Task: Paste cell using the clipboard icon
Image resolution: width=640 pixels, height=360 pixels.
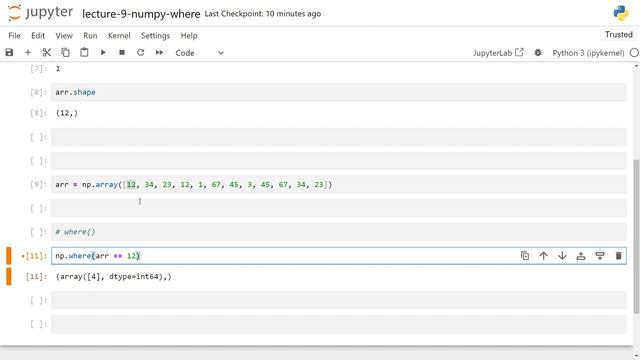Action: [84, 53]
